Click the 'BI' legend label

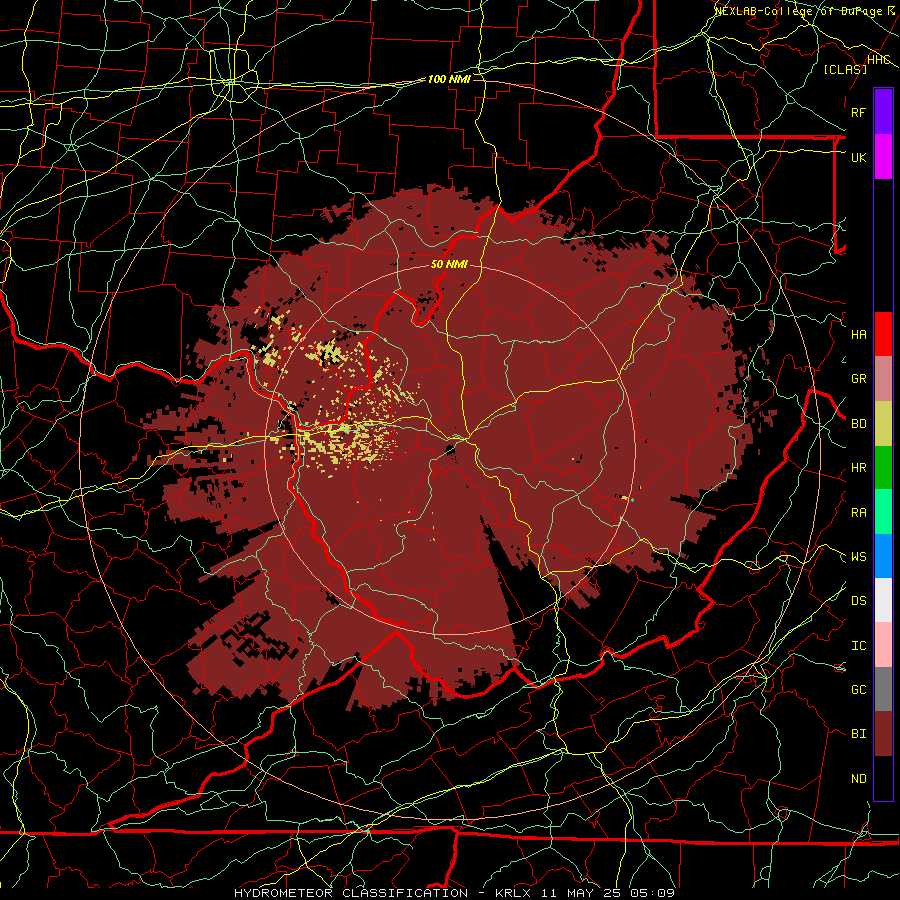coord(858,734)
